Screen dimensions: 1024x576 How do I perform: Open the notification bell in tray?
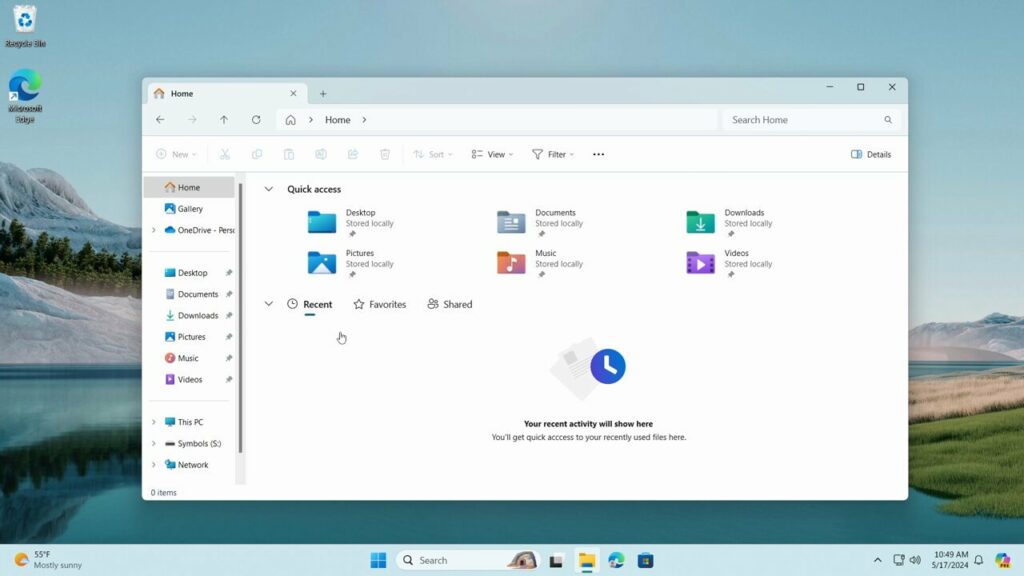(x=978, y=560)
